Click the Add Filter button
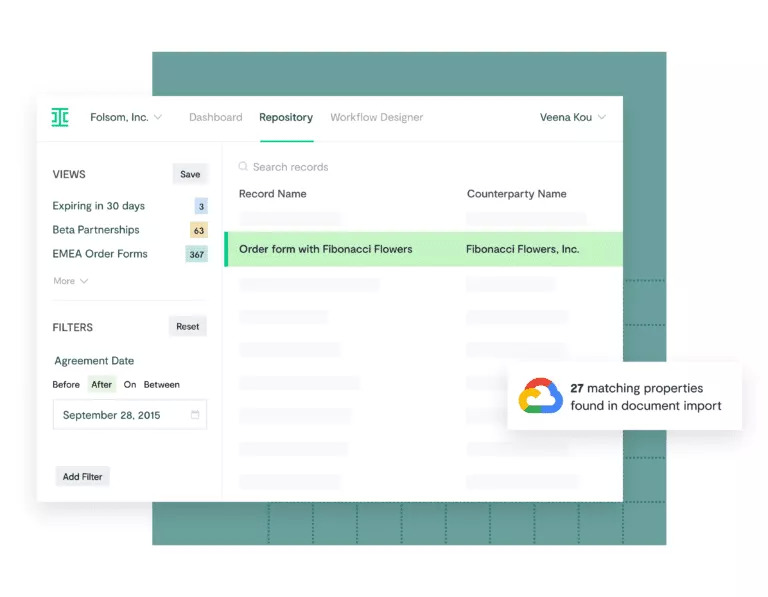The width and height of the screenshot is (768, 597). click(82, 477)
